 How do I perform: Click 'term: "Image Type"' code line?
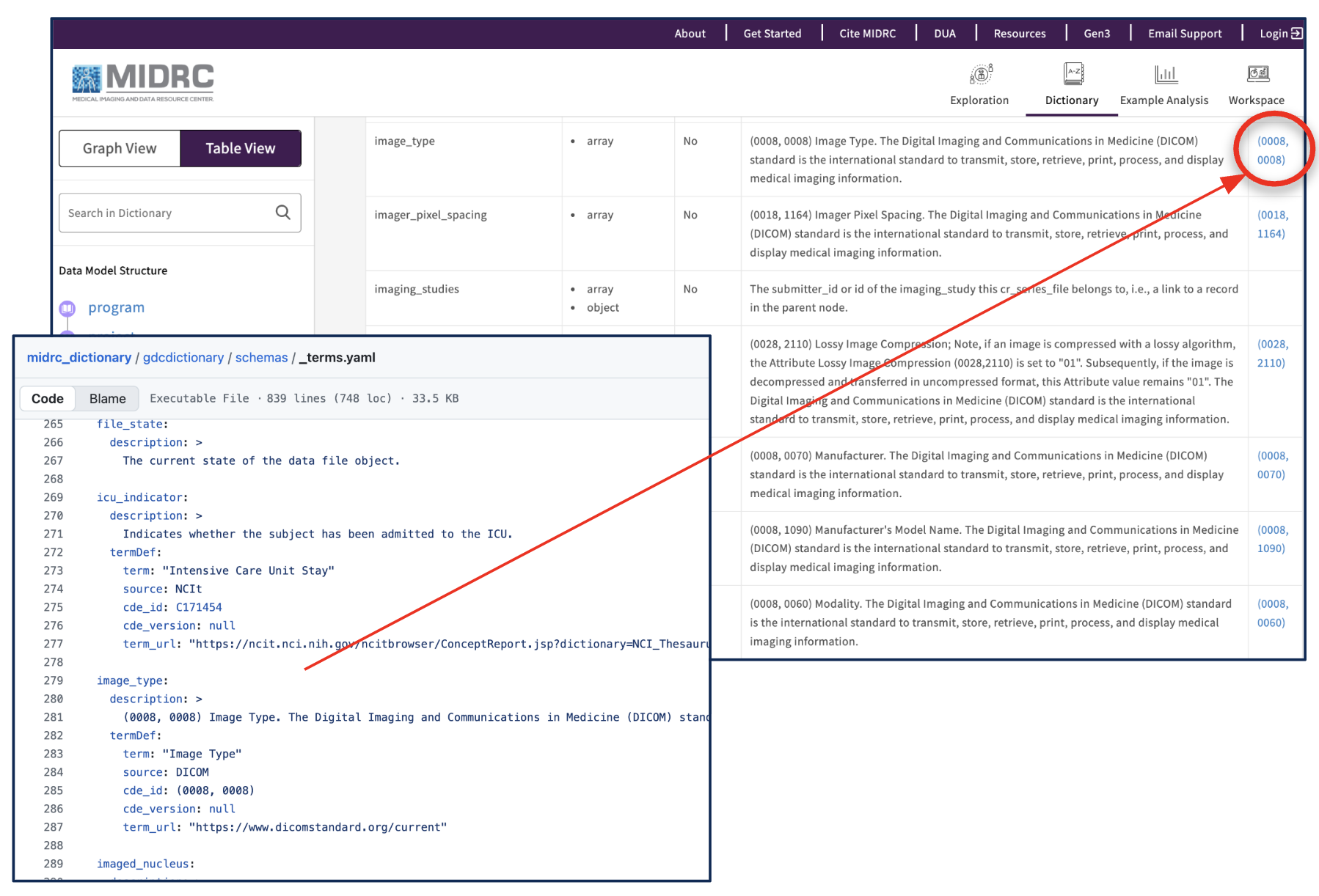click(182, 754)
